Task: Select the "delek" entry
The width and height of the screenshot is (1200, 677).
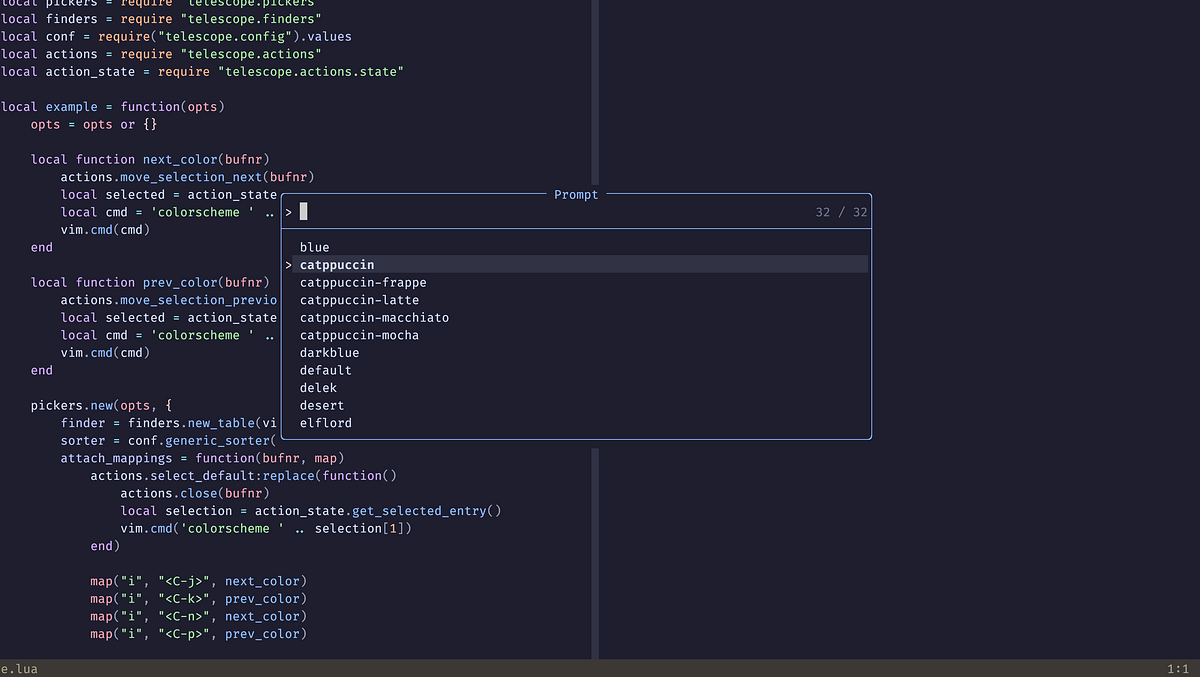Action: pos(318,387)
